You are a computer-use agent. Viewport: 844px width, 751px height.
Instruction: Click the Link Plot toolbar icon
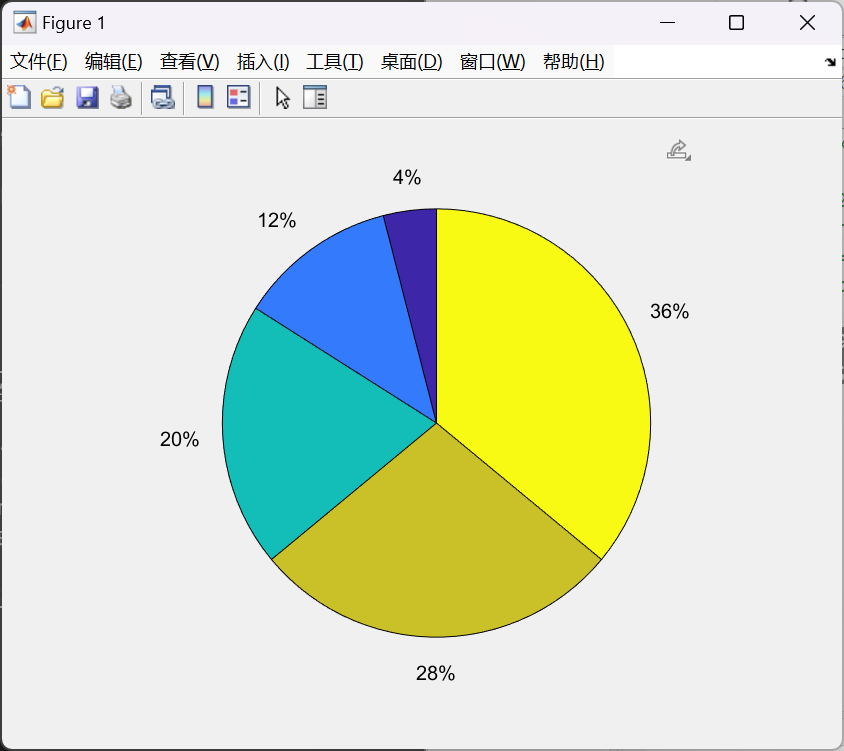coord(162,97)
